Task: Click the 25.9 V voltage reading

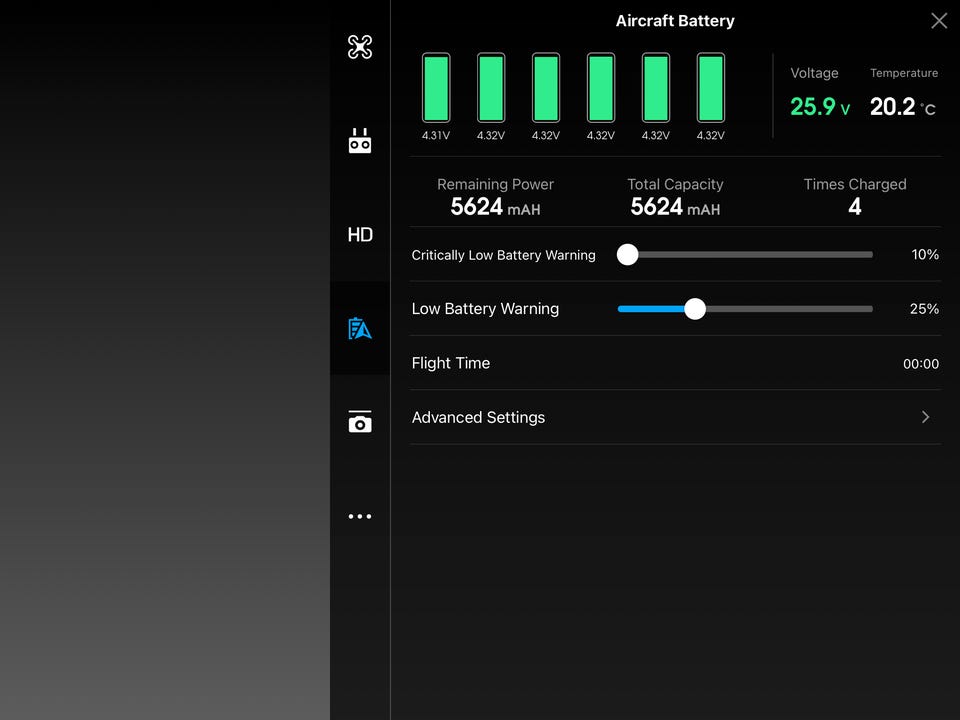Action: 819,107
